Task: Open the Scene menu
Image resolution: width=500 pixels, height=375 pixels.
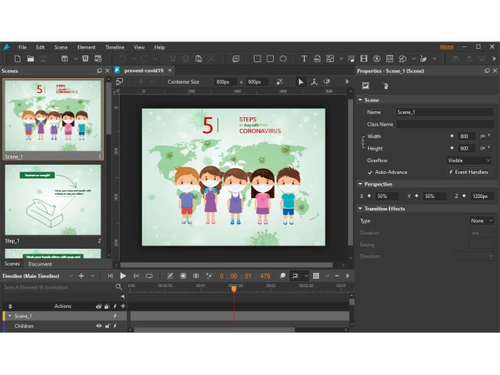Action: [61, 47]
